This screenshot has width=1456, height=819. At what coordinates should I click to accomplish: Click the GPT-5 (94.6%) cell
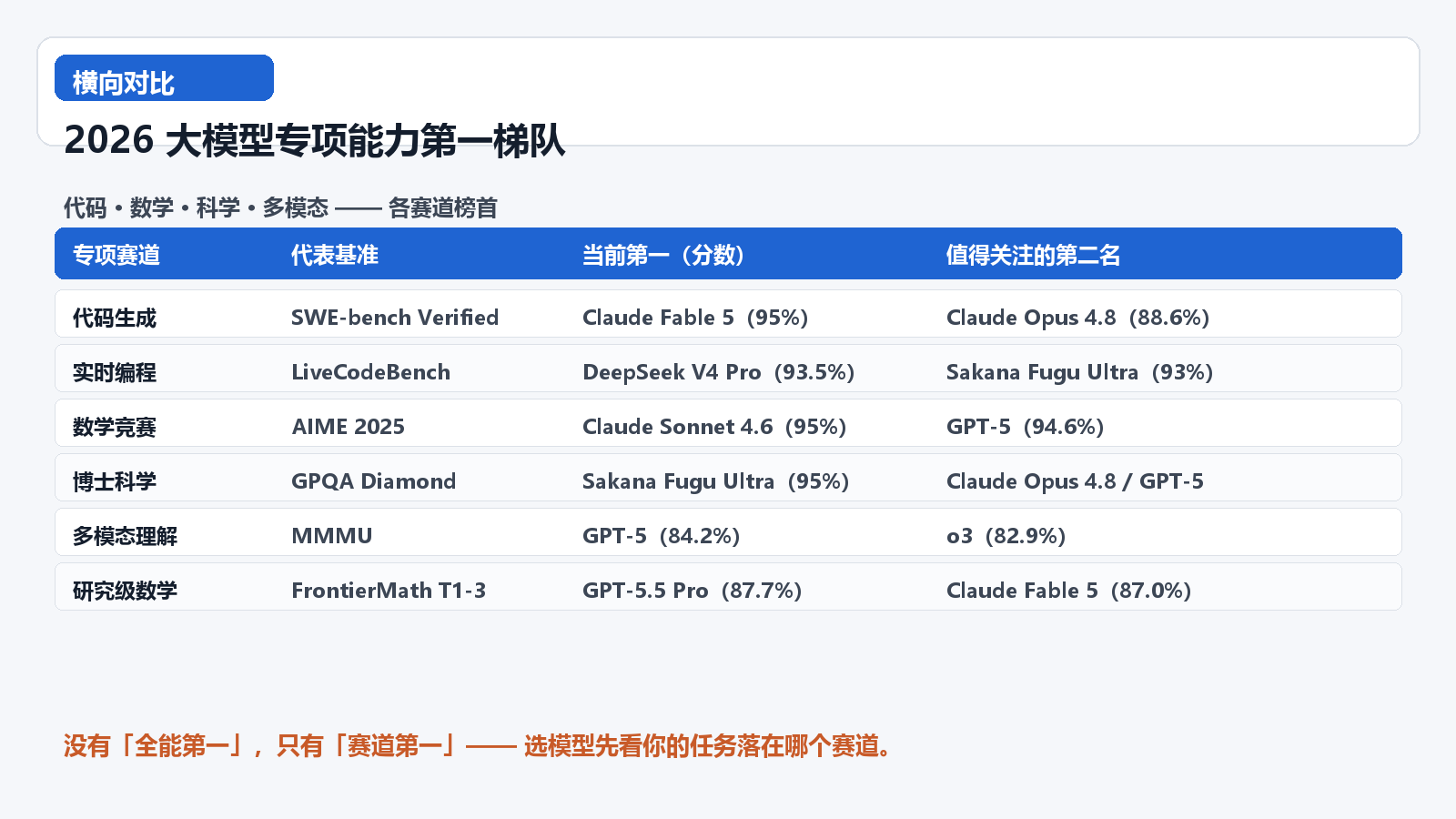pyautogui.click(x=1026, y=427)
